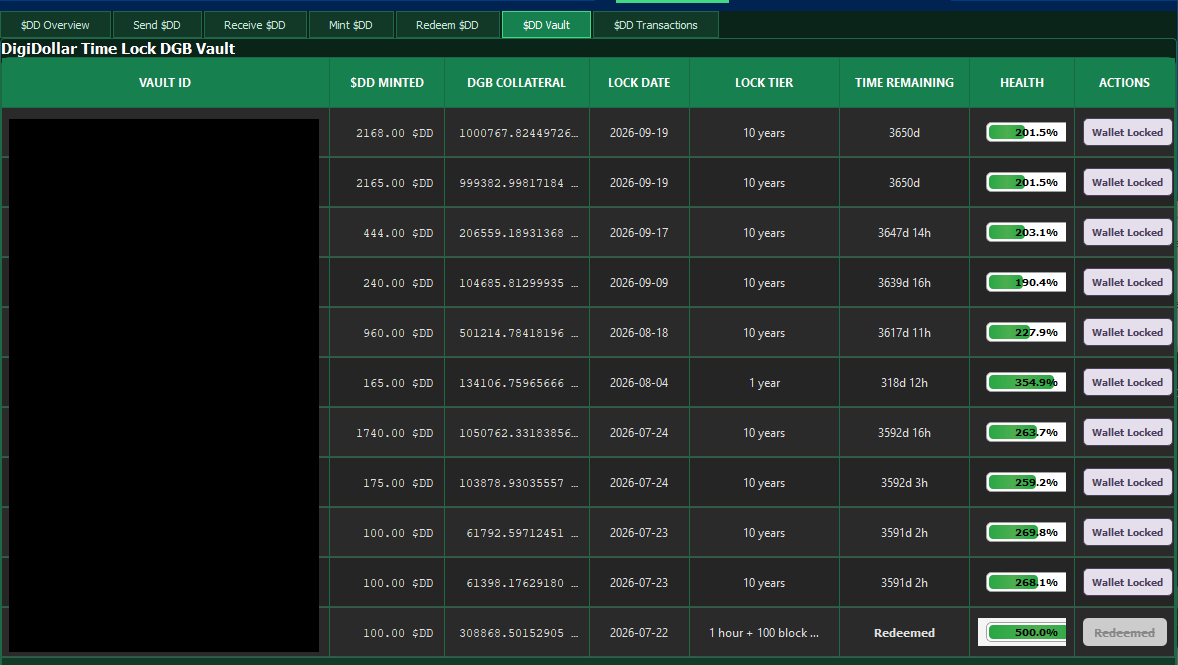1178x665 pixels.
Task: Sort by VAULT ID column header
Action: click(x=165, y=83)
